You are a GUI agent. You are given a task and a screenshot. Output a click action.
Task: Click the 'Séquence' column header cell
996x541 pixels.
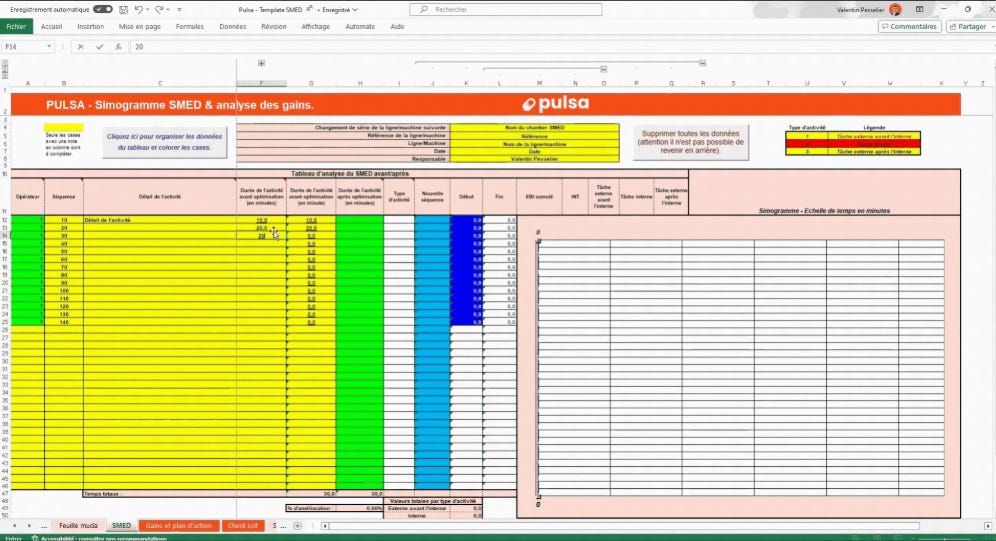tap(64, 197)
